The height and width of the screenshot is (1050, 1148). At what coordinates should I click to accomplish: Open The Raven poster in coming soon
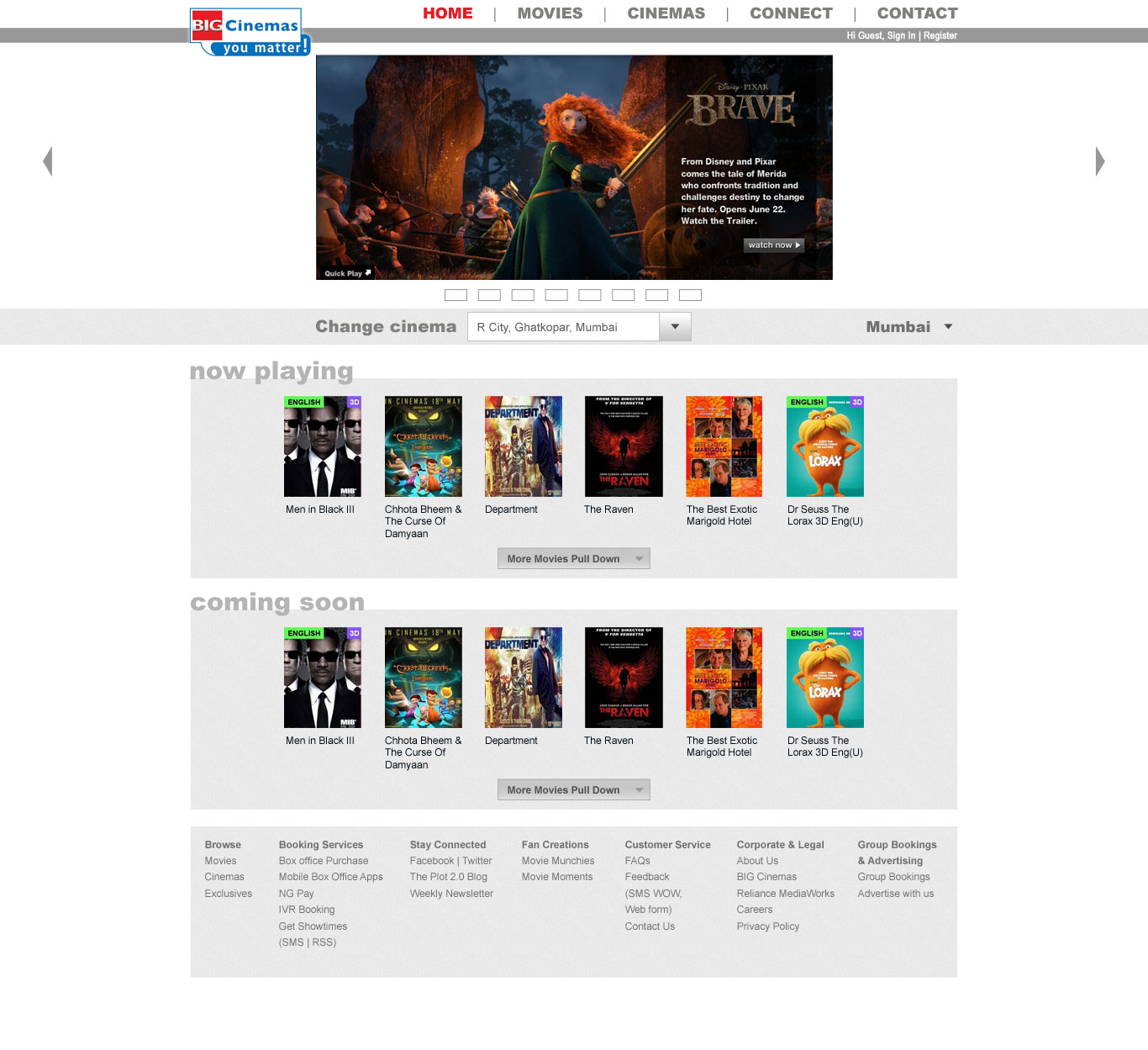[x=624, y=678]
